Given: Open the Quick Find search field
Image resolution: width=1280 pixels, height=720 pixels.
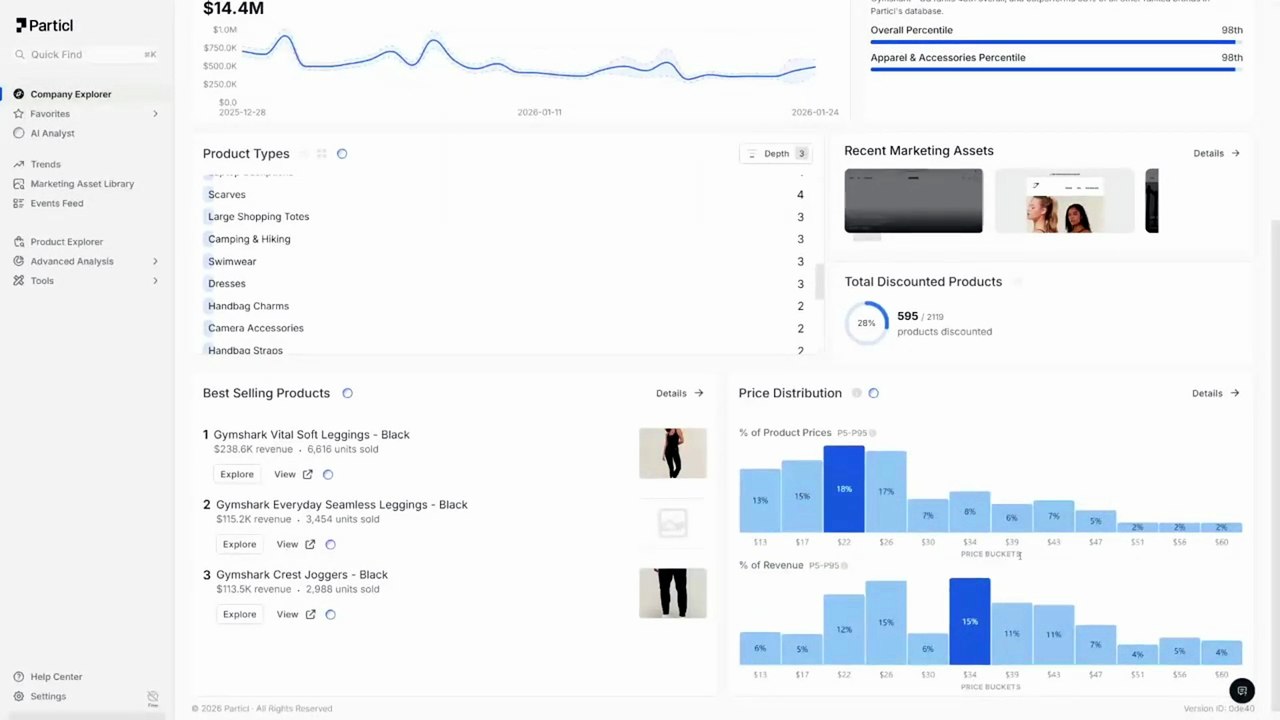Looking at the screenshot, I should pos(86,54).
